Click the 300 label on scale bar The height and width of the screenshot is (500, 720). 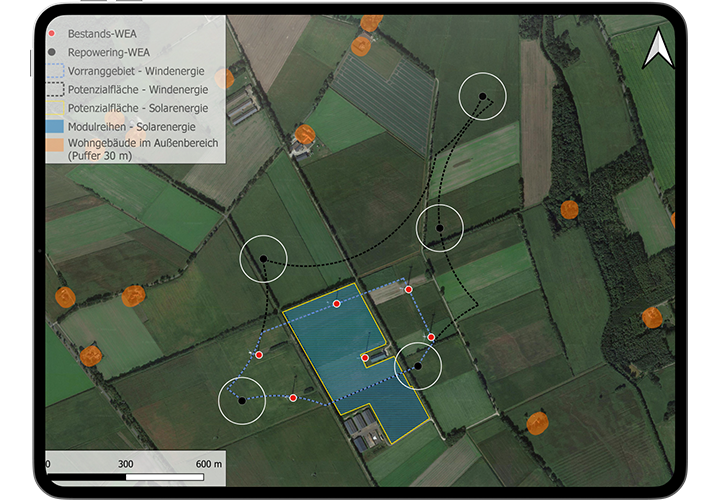tap(126, 464)
